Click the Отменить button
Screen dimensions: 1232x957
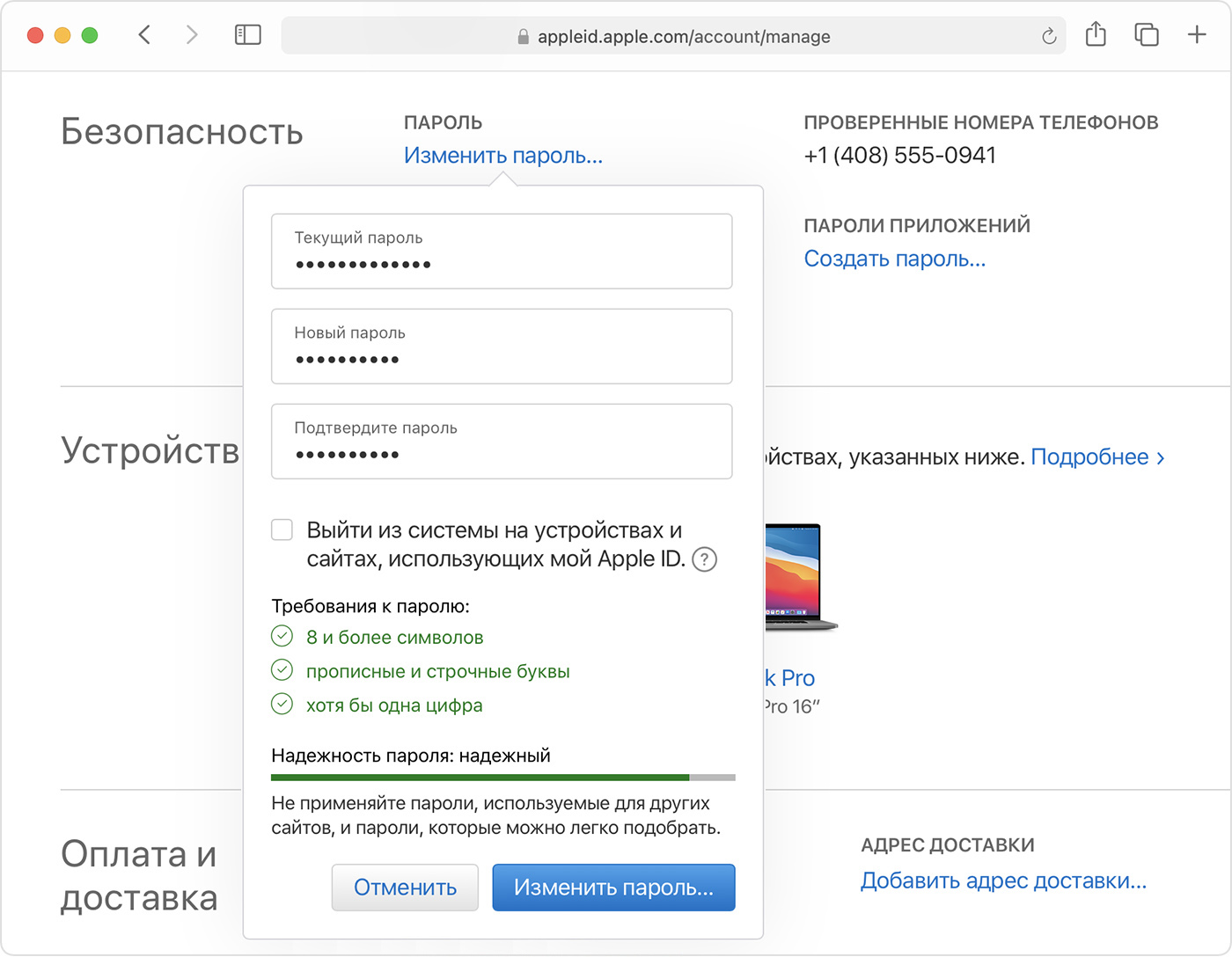point(405,888)
